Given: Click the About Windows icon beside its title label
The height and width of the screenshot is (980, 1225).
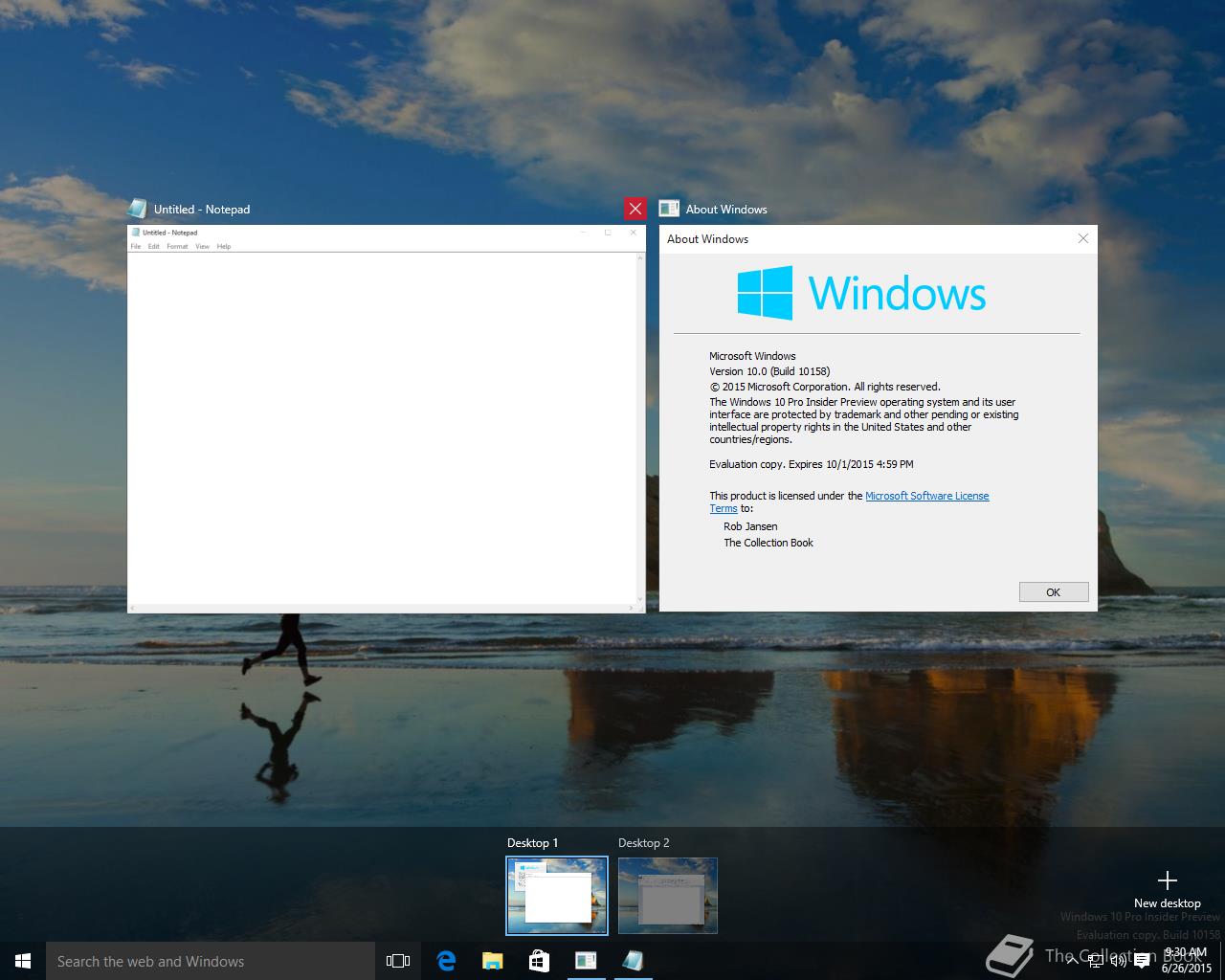Looking at the screenshot, I should click(669, 209).
